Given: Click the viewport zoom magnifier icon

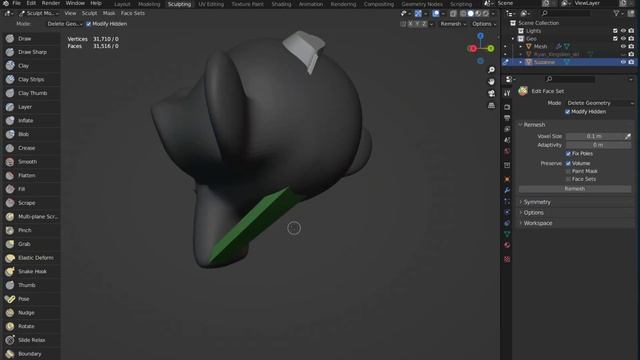Looking at the screenshot, I should click(x=491, y=70).
